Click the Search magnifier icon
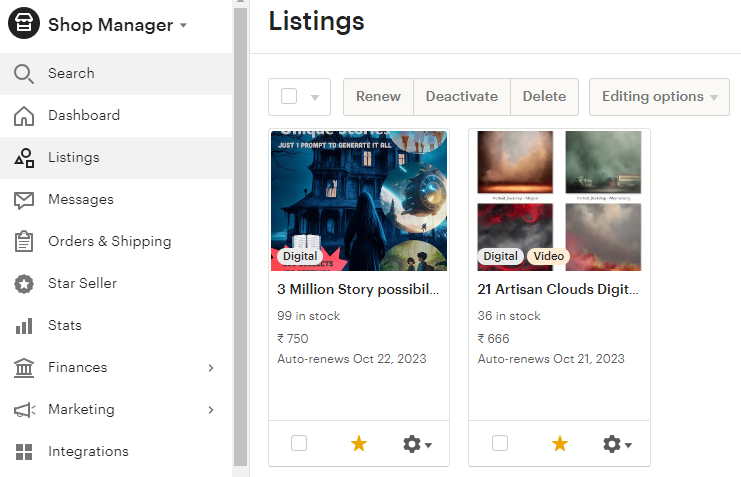 (24, 74)
